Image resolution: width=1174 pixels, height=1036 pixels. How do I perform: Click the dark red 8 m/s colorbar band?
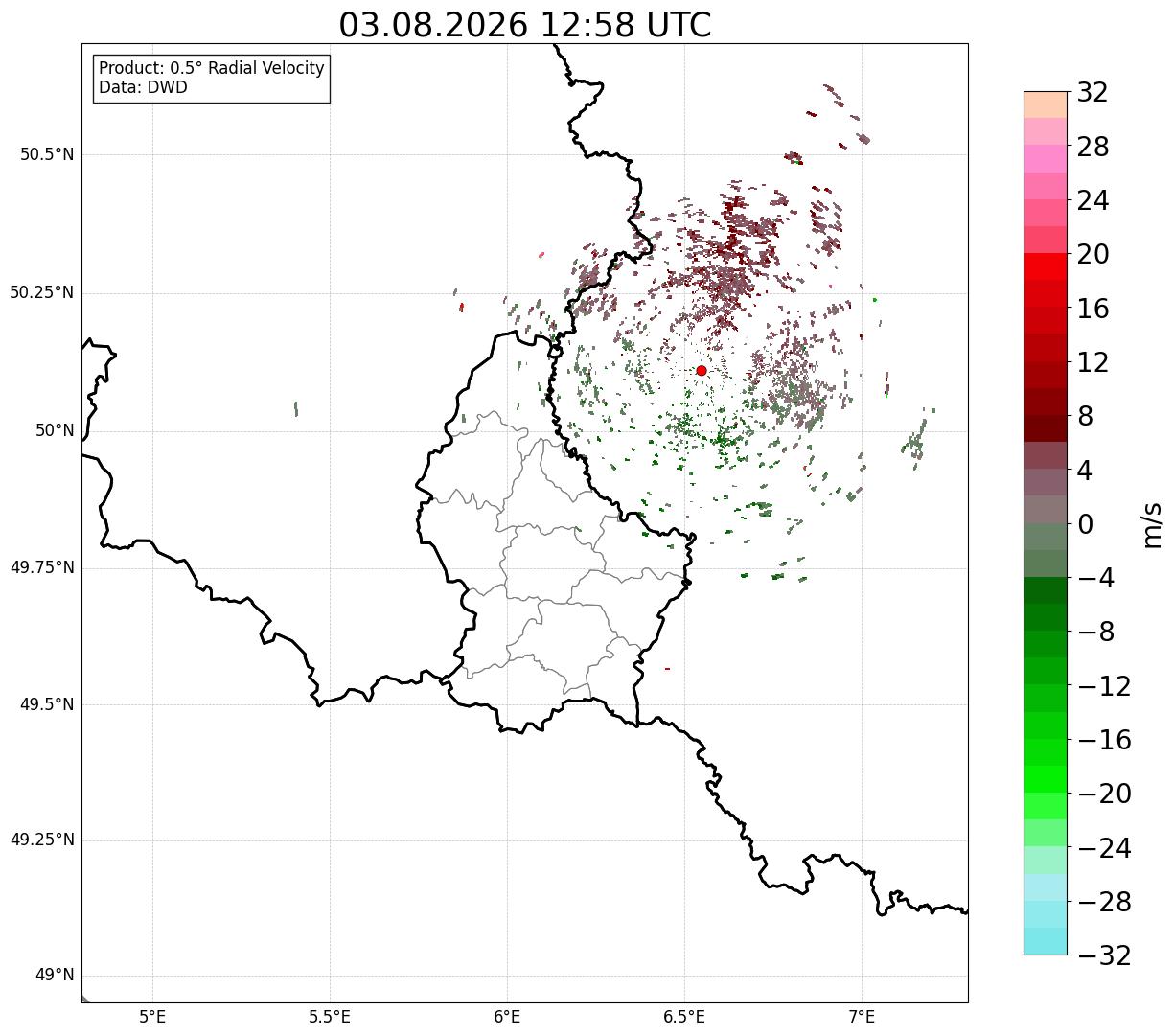tap(1045, 428)
